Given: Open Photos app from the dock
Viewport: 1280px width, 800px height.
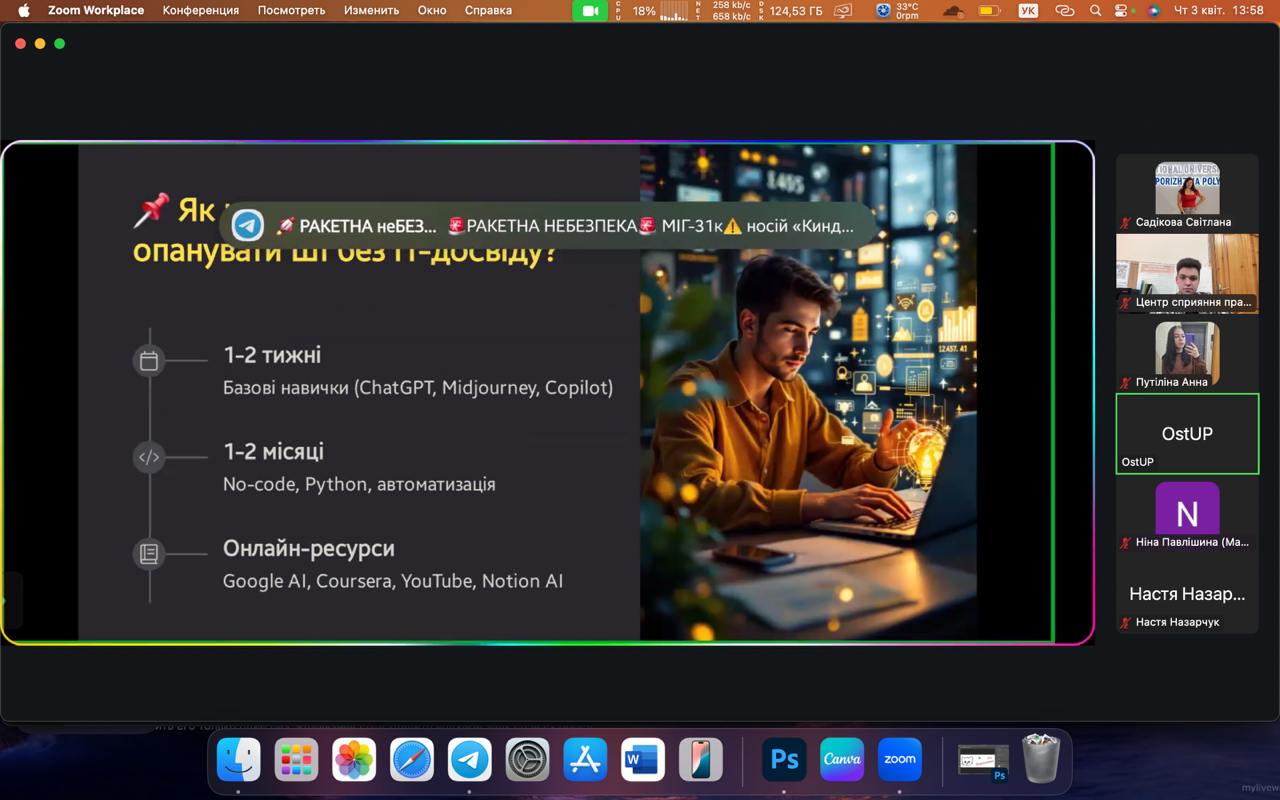Looking at the screenshot, I should click(354, 760).
